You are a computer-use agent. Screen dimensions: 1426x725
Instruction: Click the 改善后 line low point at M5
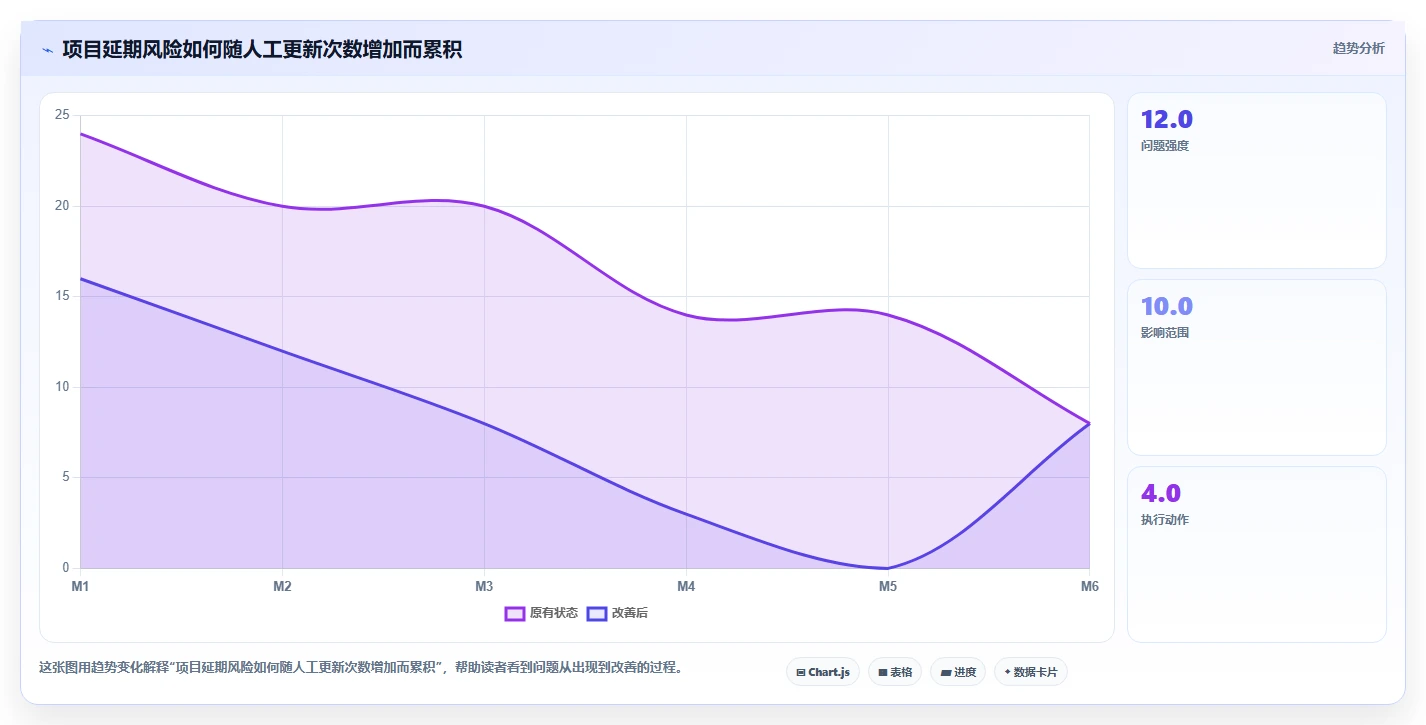click(888, 568)
